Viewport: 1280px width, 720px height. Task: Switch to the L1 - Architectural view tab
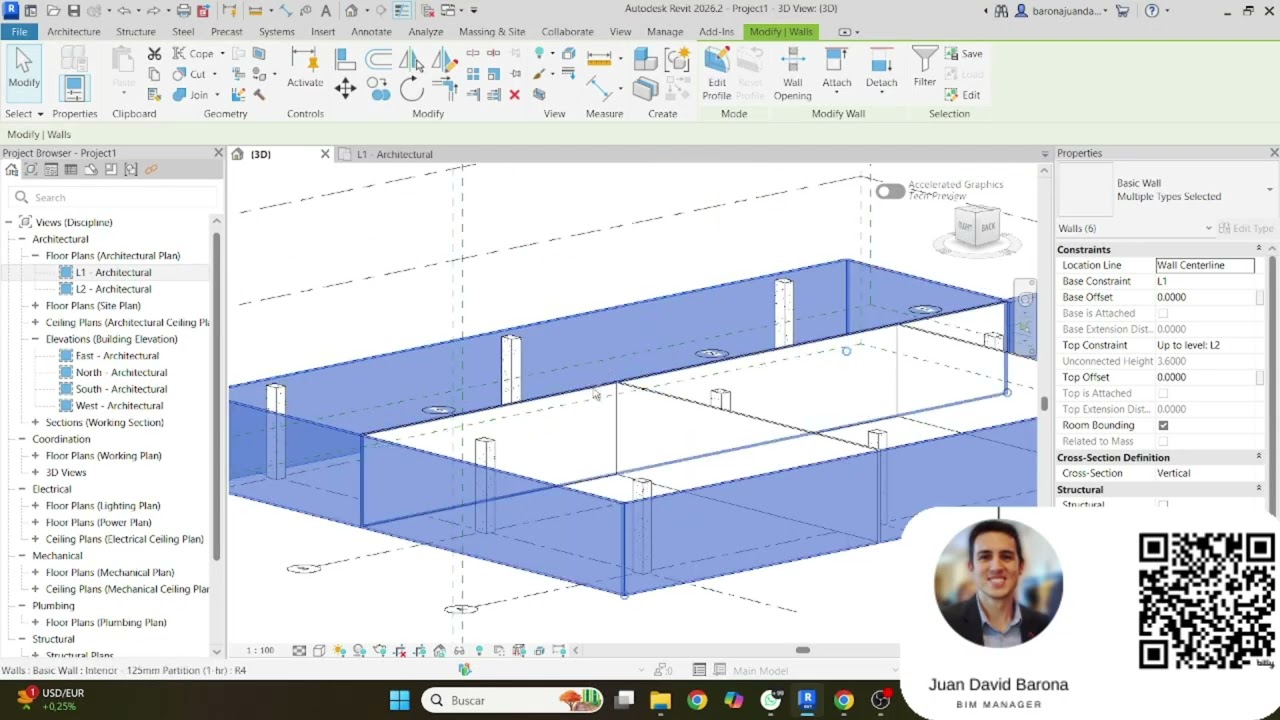click(395, 154)
